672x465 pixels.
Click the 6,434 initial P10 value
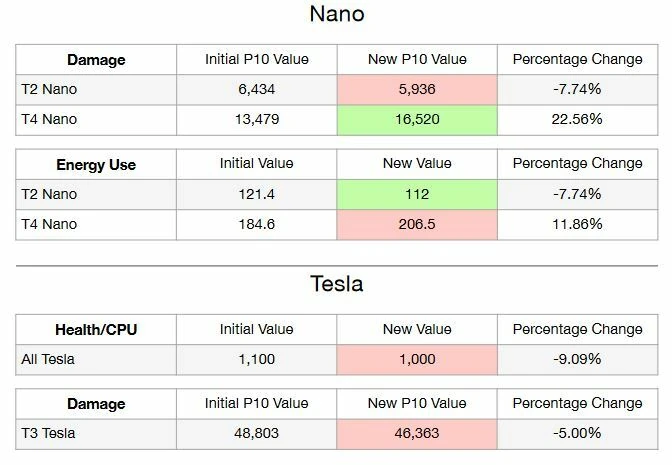257,90
